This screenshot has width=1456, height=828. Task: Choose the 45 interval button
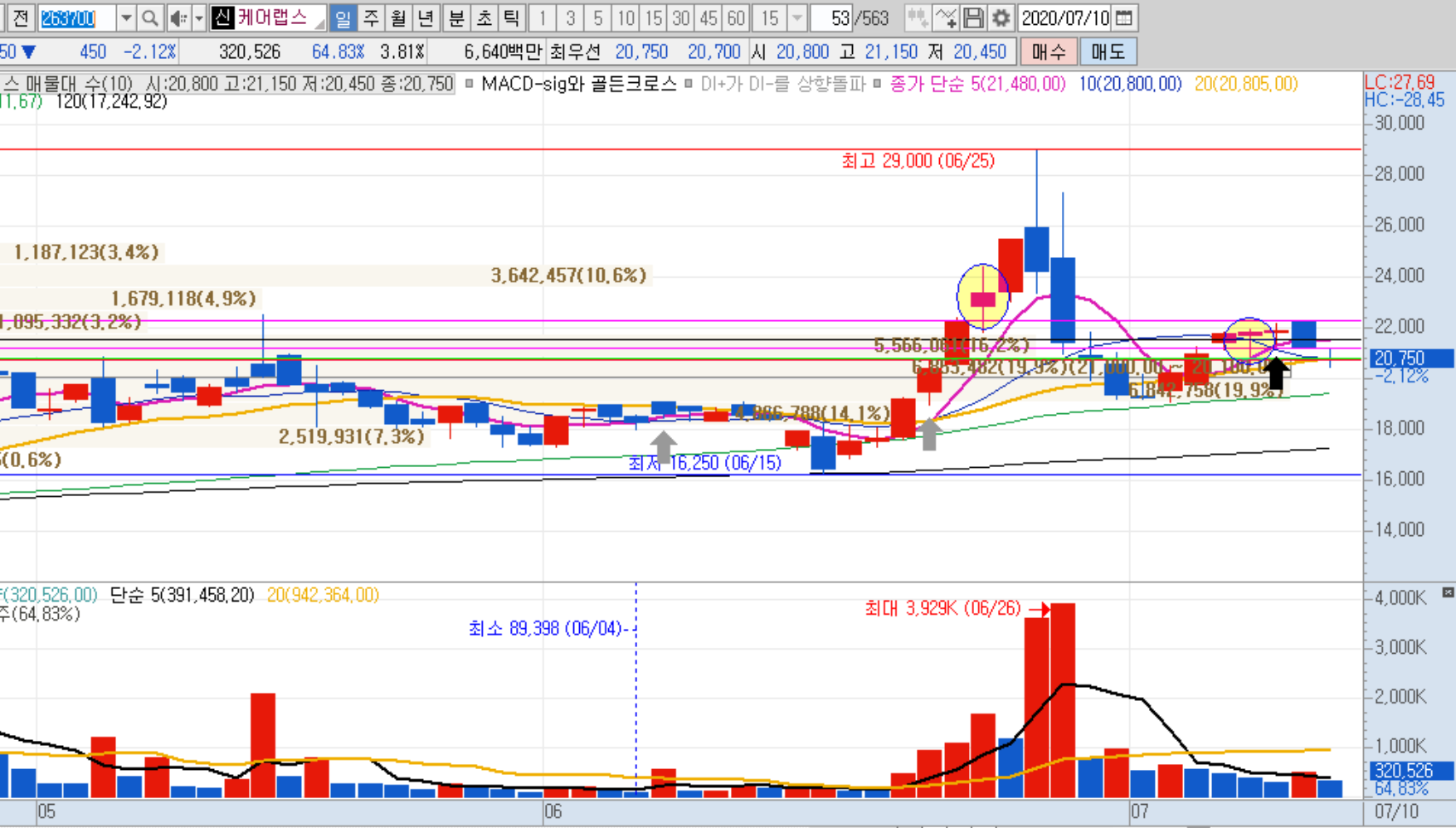tap(709, 17)
